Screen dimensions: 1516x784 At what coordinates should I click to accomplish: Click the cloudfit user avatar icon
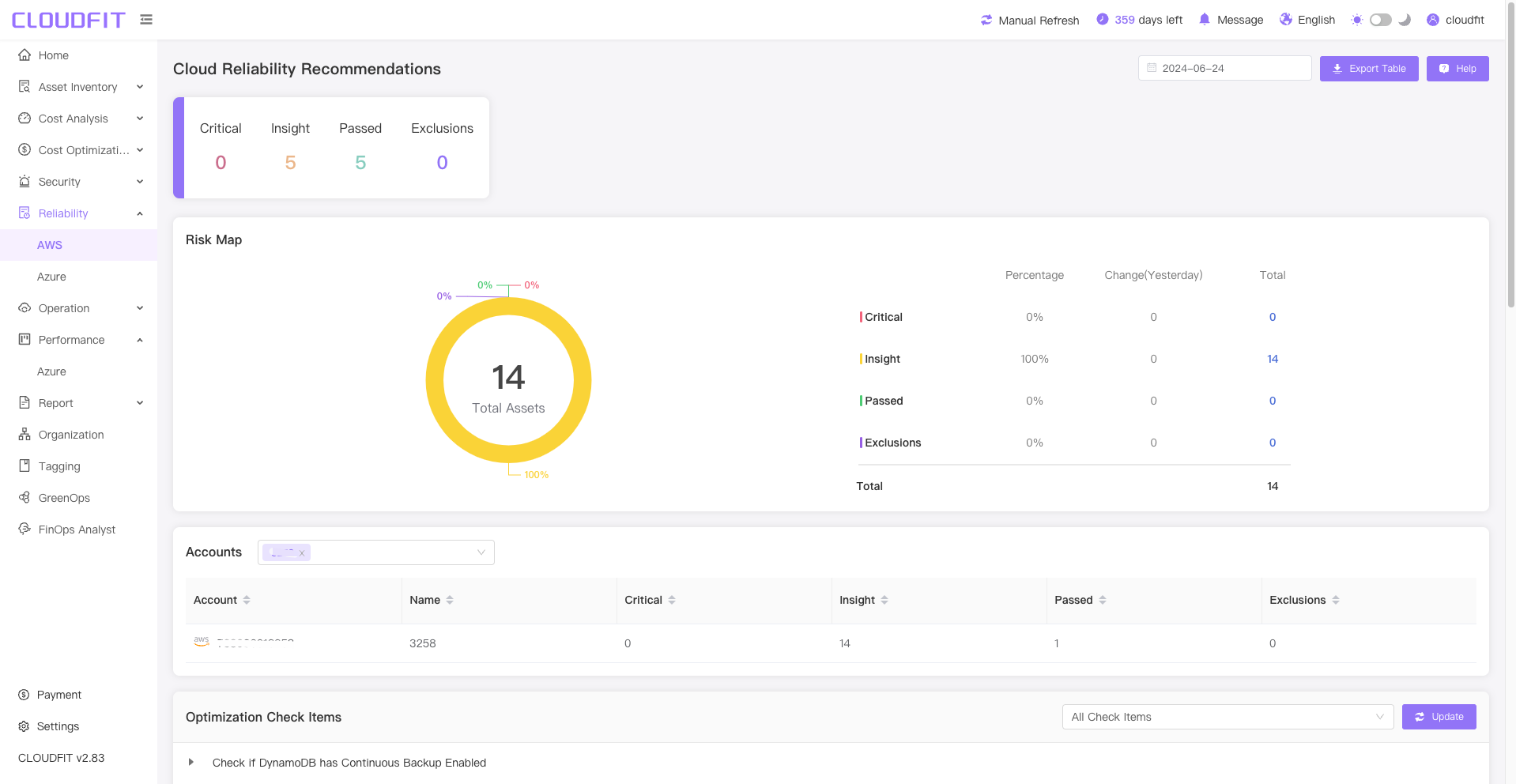(x=1433, y=20)
